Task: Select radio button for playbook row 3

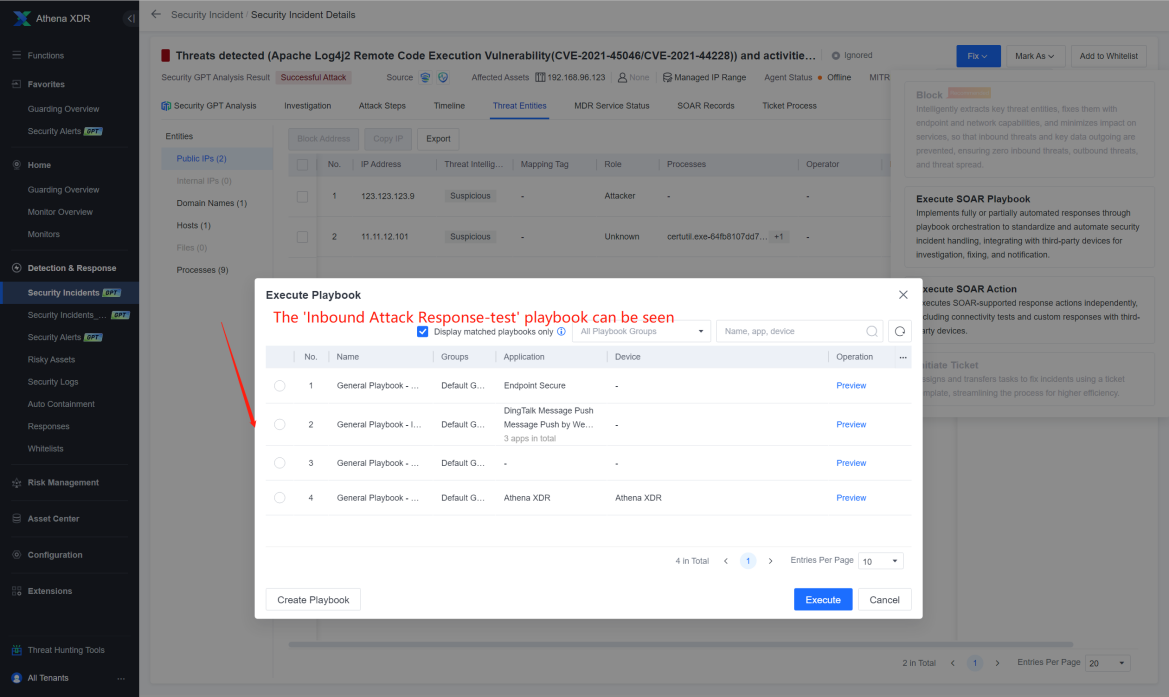Action: 279,463
